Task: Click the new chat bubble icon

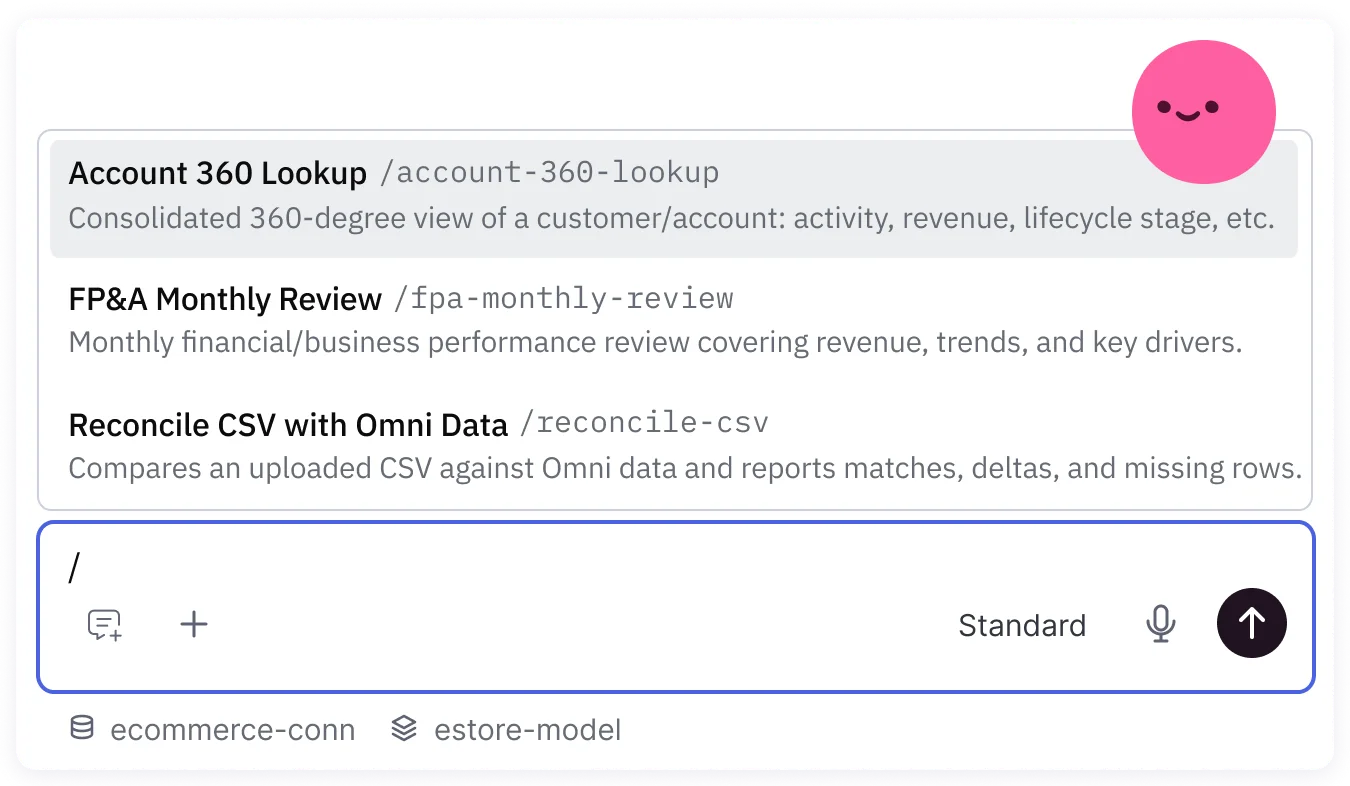Action: [104, 625]
